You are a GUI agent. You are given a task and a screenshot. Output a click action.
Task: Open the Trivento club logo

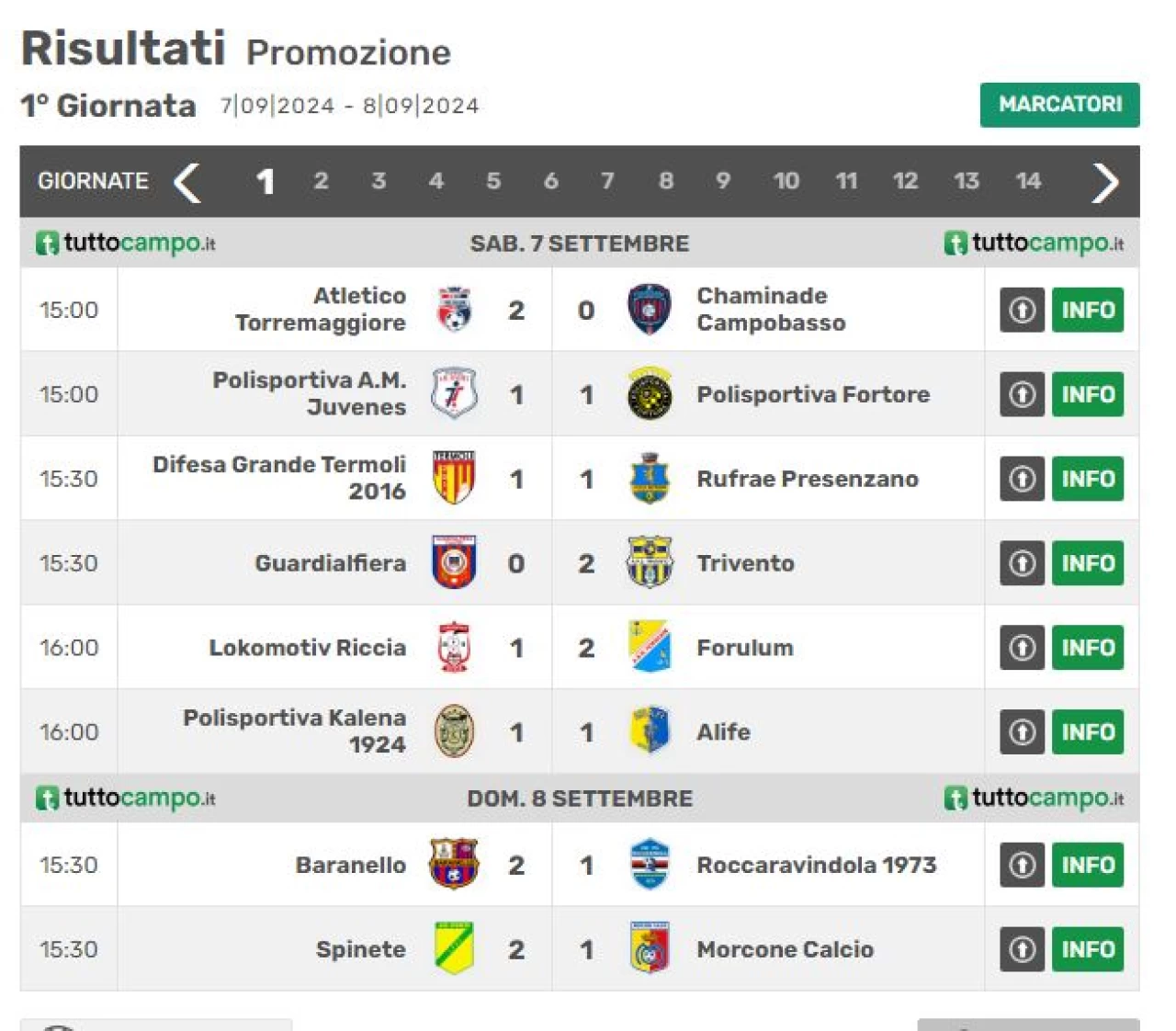click(649, 562)
